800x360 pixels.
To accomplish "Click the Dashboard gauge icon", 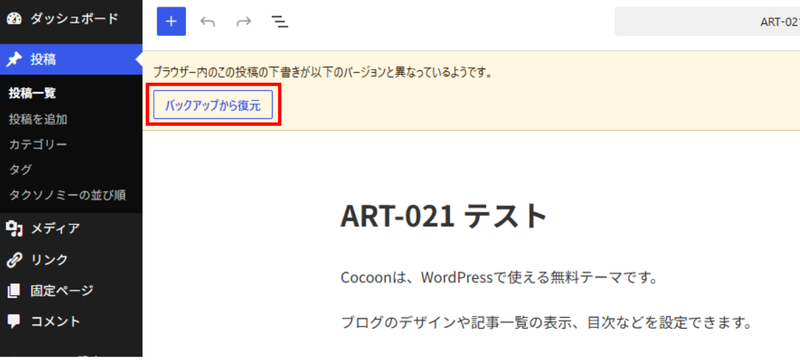I will pyautogui.click(x=14, y=19).
